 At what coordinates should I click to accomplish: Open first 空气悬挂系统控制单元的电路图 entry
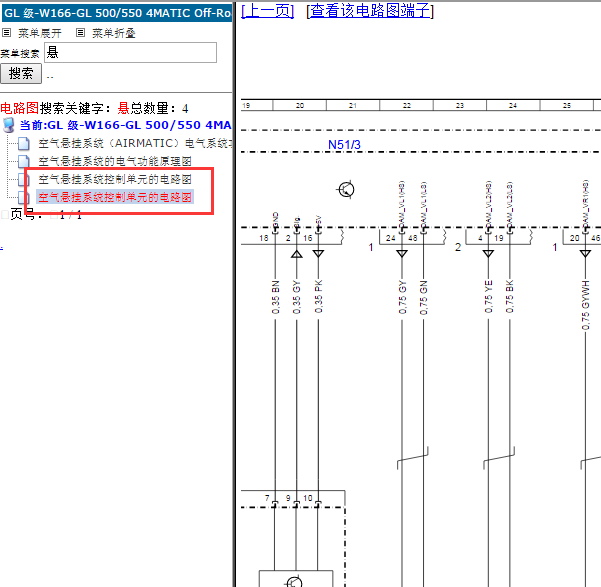[x=115, y=179]
